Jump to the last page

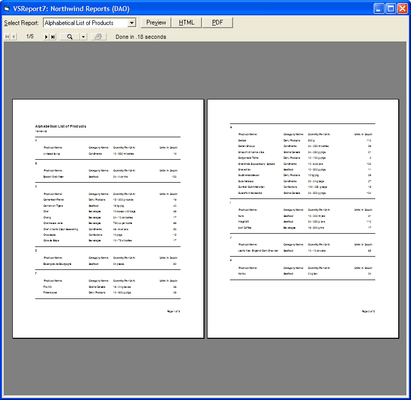pyautogui.click(x=53, y=37)
